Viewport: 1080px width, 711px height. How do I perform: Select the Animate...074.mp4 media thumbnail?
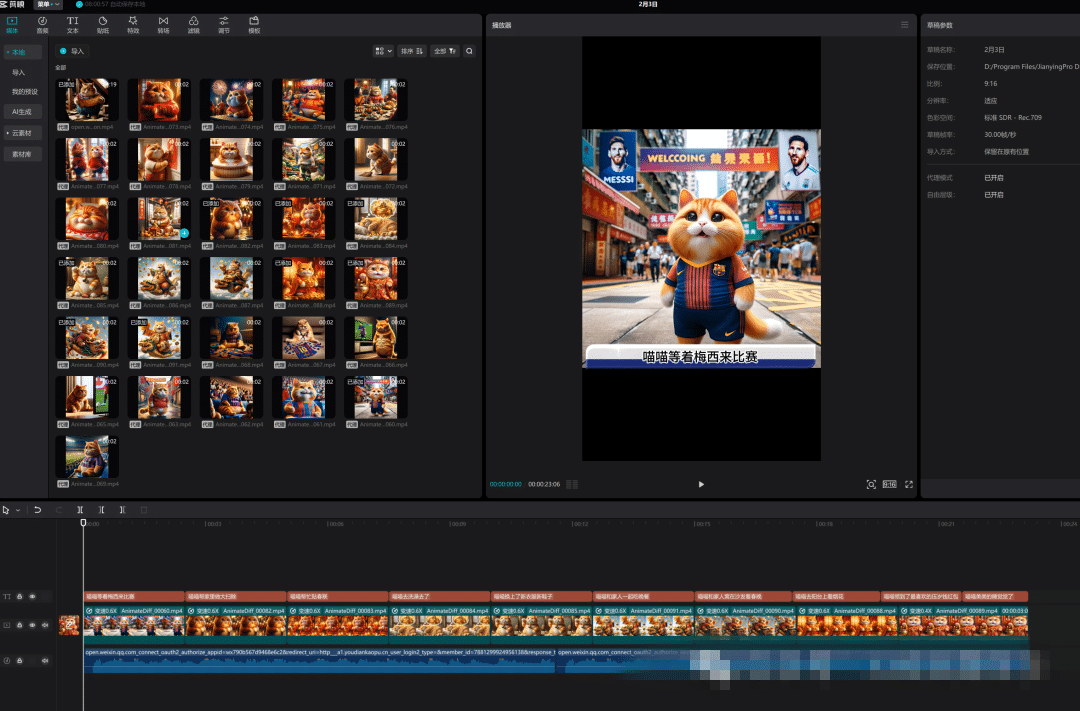click(231, 100)
